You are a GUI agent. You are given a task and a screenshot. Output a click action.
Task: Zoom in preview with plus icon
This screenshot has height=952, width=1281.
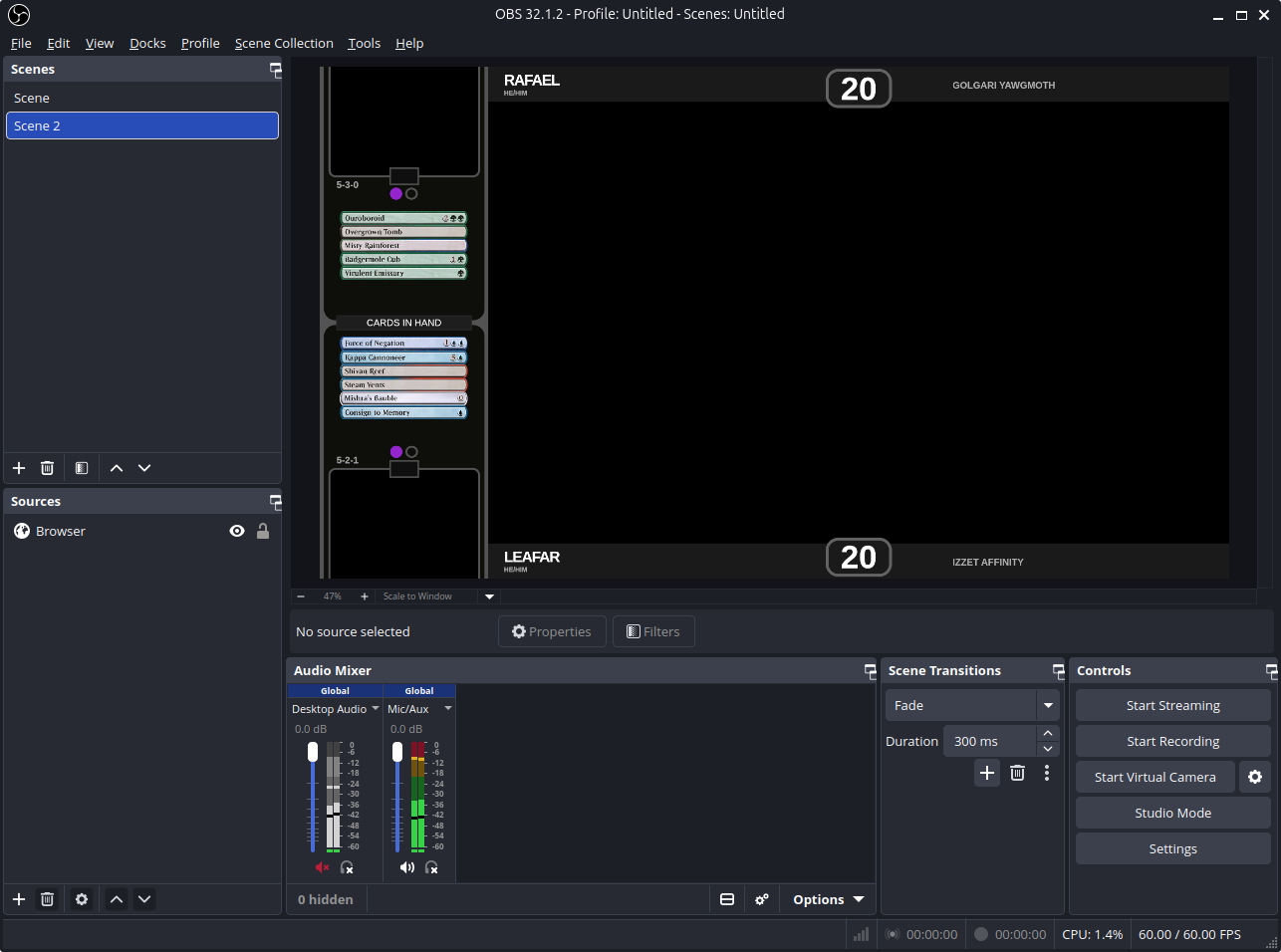click(365, 596)
